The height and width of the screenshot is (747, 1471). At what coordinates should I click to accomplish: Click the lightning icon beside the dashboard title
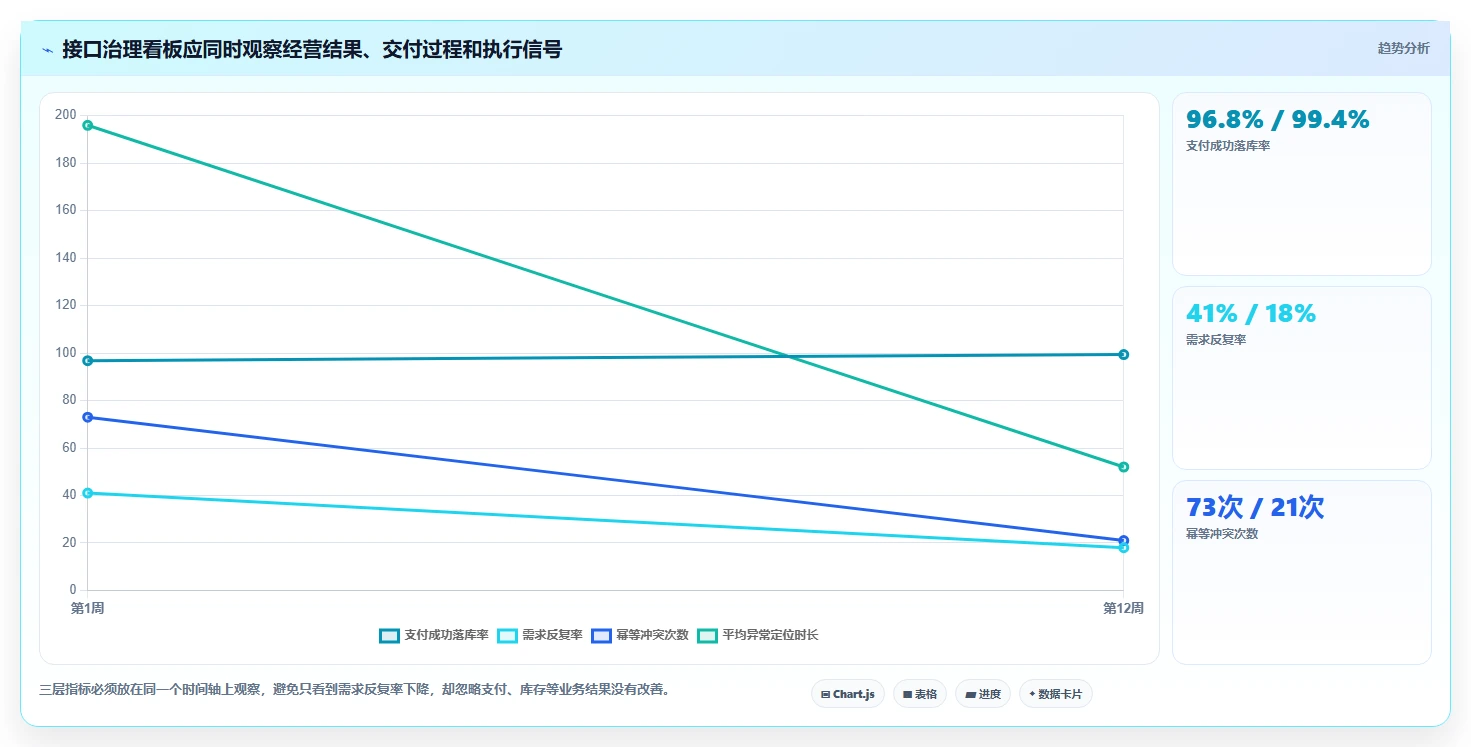47,49
